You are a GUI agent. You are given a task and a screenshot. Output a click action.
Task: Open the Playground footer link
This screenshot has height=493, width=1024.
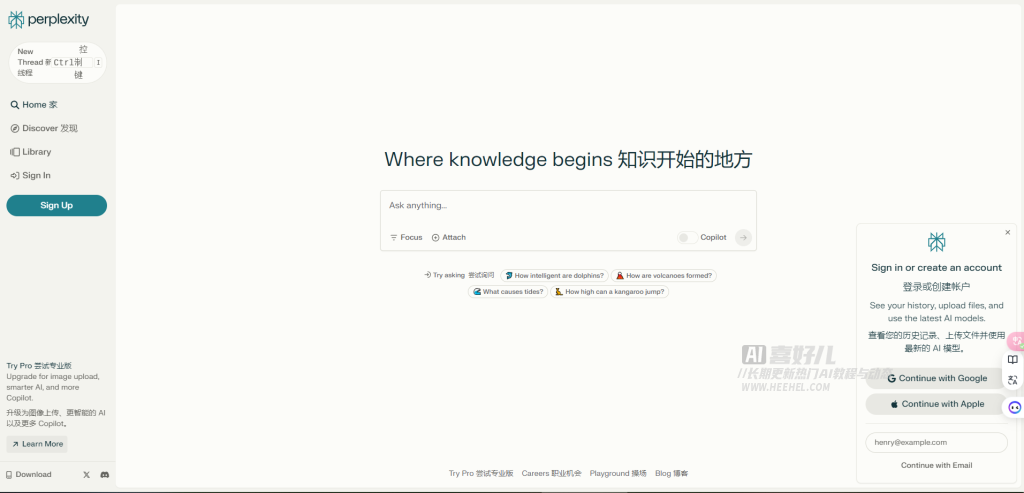pyautogui.click(x=618, y=473)
